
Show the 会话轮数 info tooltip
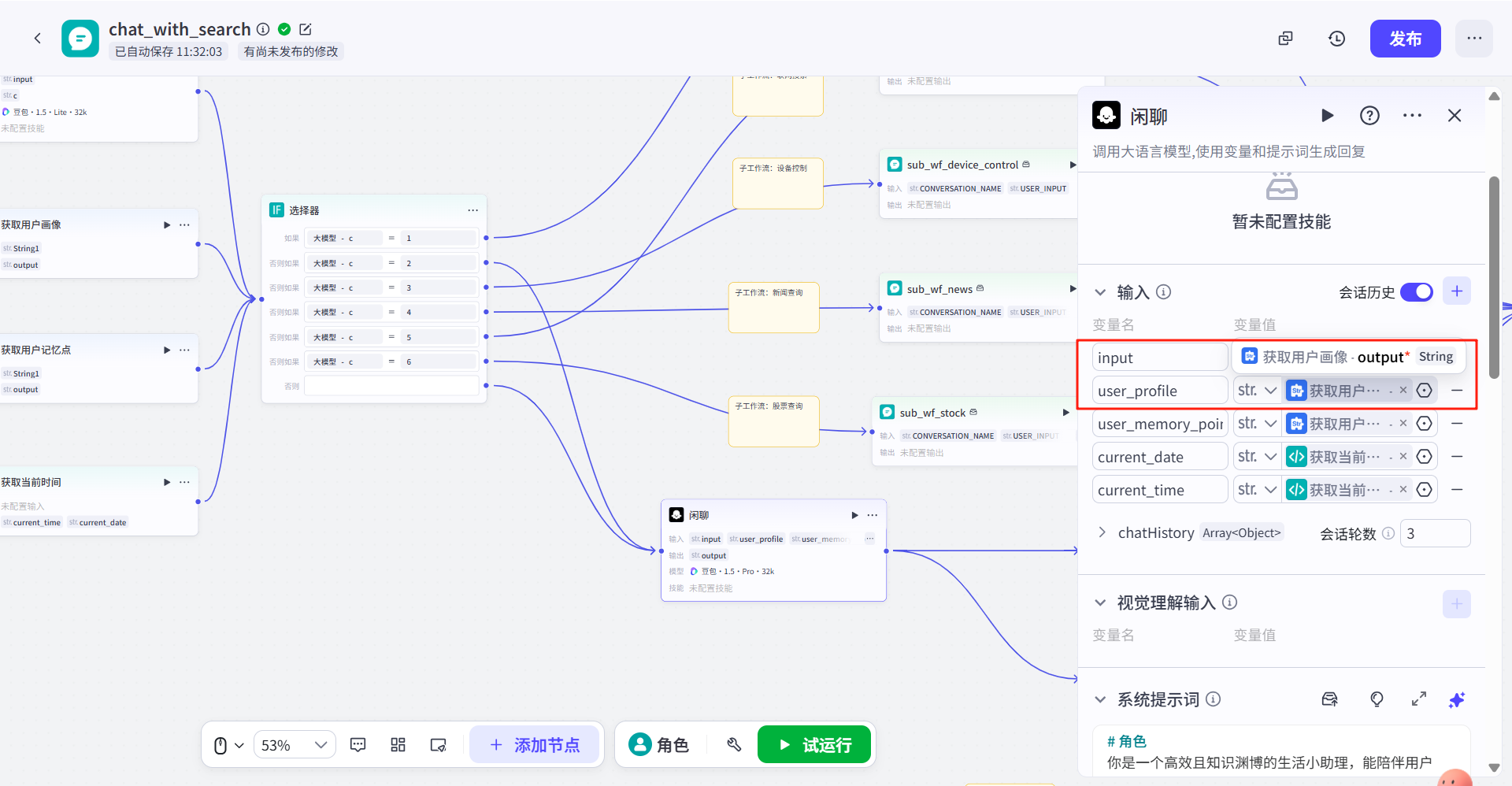click(1388, 533)
